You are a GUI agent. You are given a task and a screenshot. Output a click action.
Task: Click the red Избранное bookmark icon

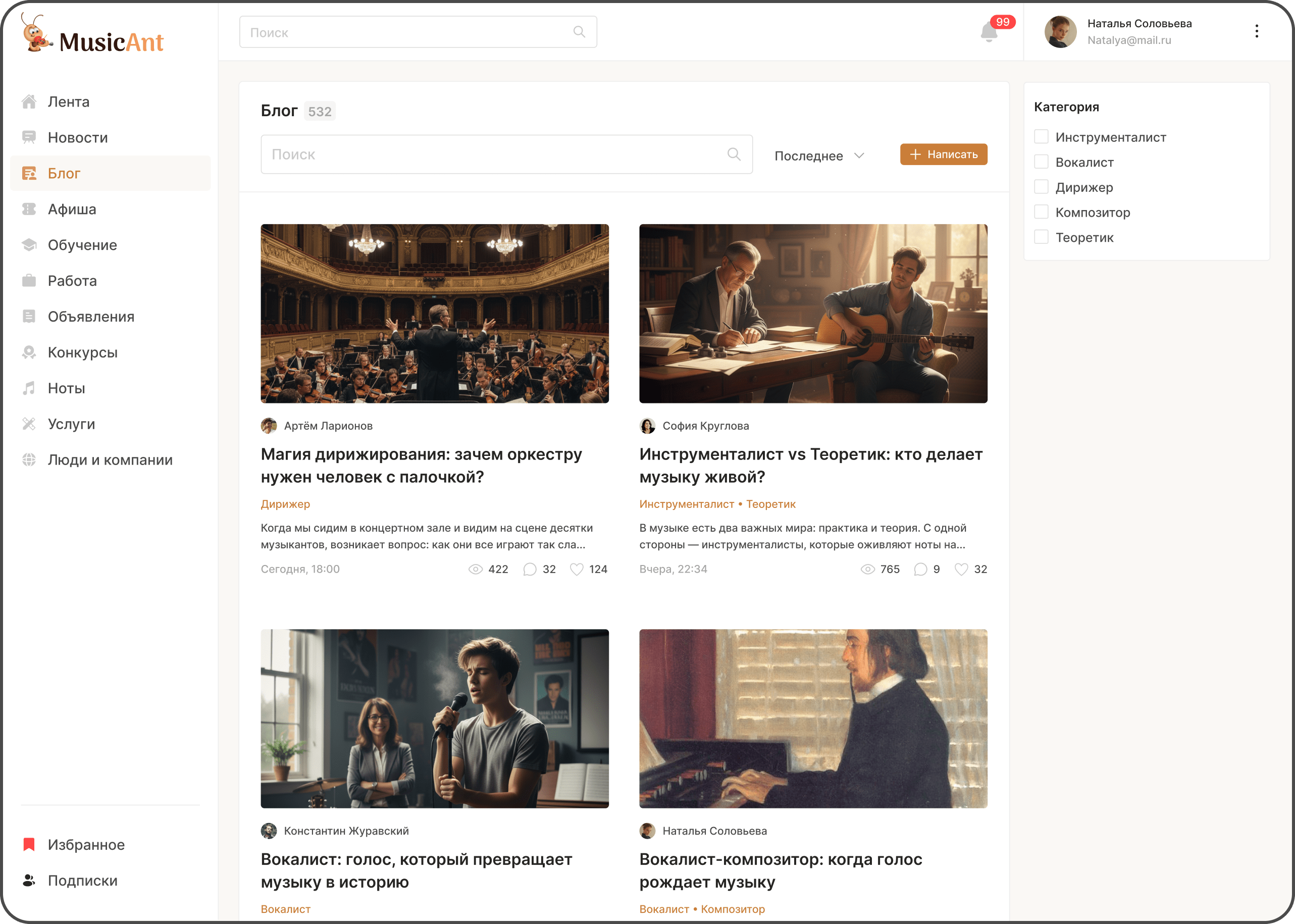pyautogui.click(x=29, y=844)
